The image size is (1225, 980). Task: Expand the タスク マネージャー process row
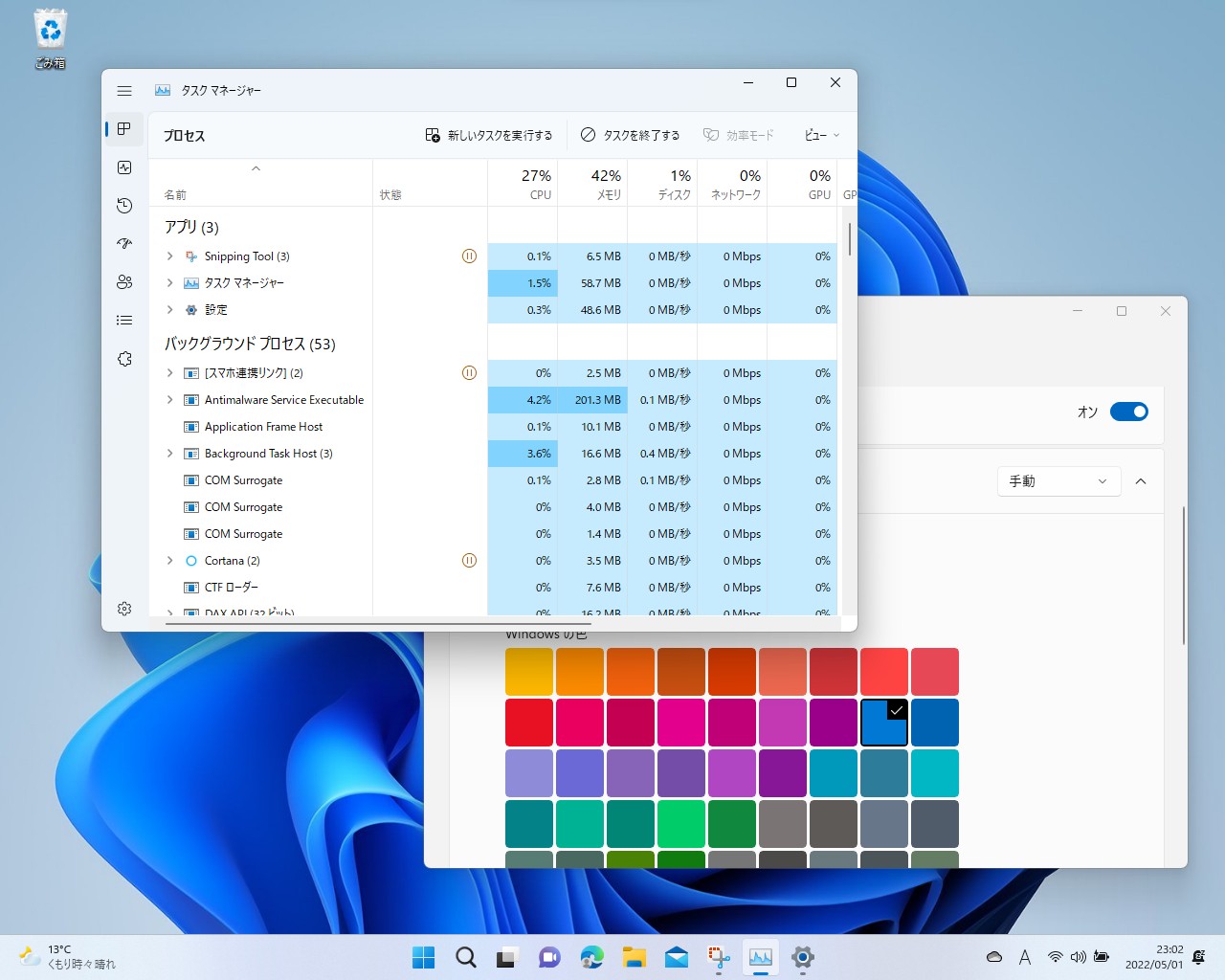tap(170, 283)
